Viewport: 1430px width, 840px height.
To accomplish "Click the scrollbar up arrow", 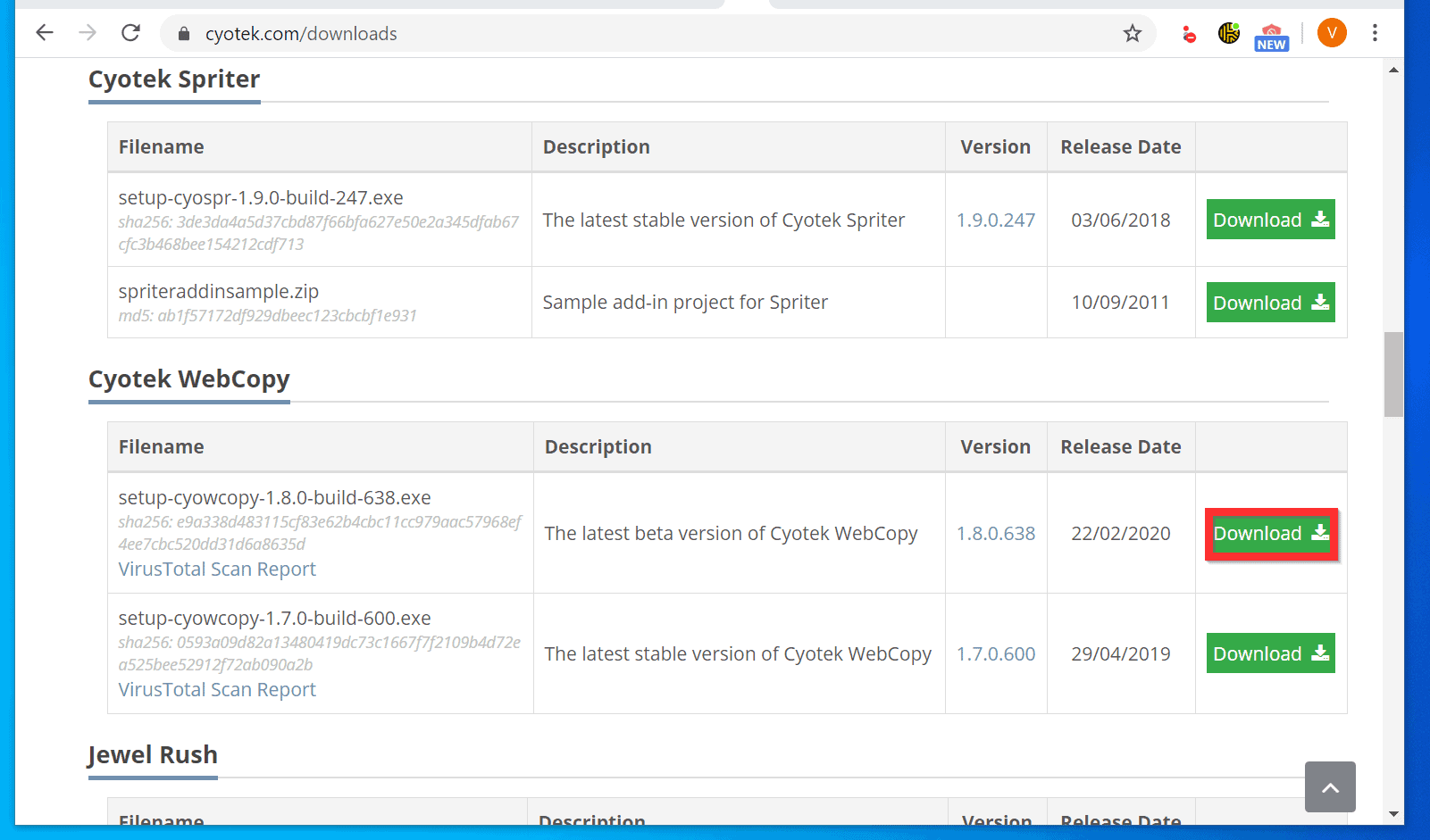I will 1393,70.
